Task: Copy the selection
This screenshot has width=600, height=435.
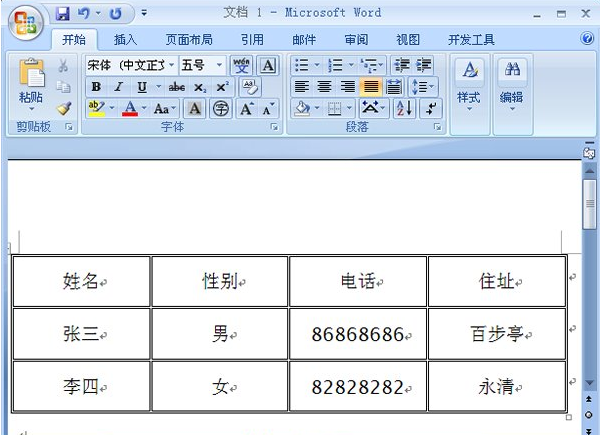Action: [63, 87]
